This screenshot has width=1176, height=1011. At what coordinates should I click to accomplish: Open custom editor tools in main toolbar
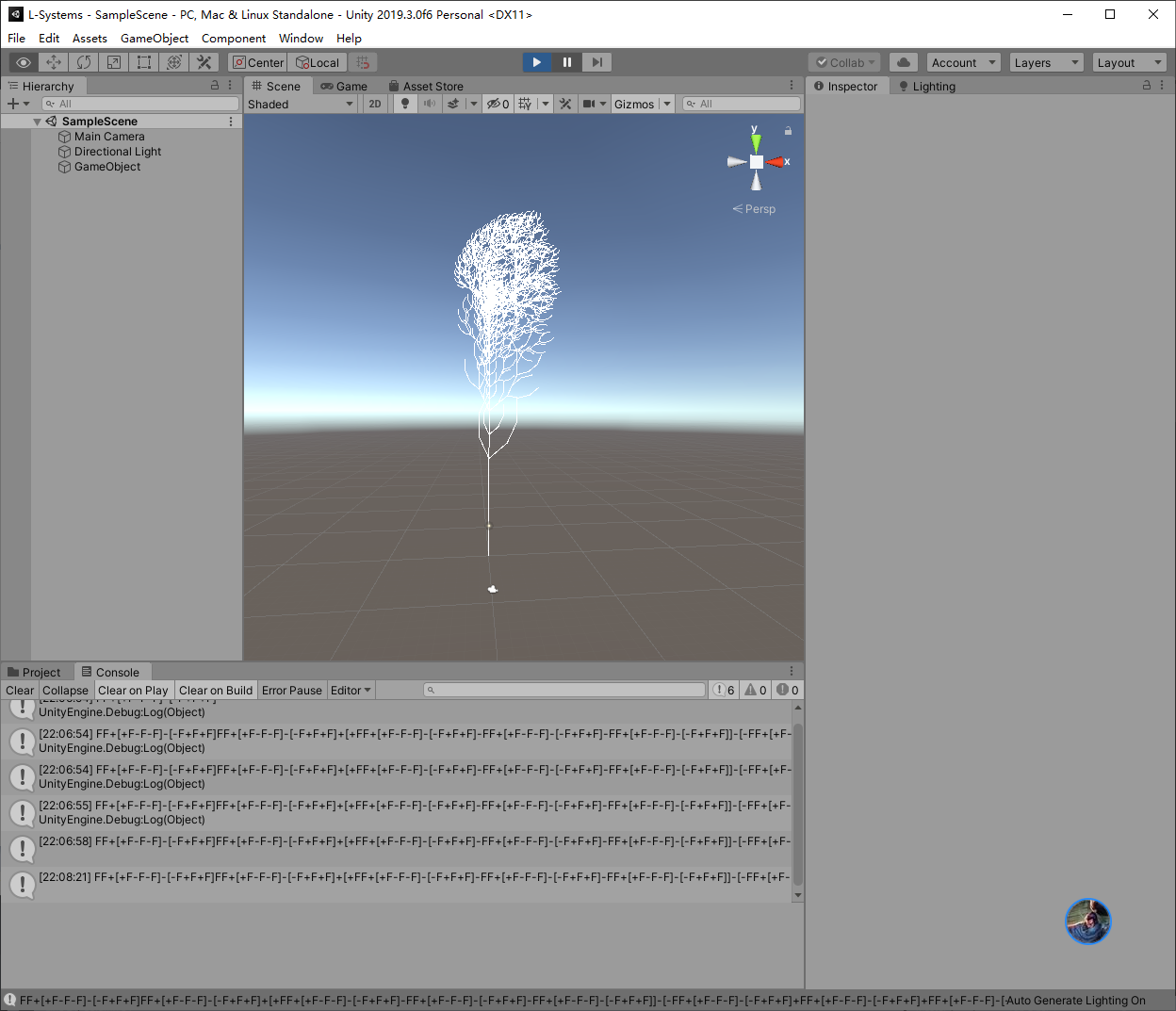pyautogui.click(x=204, y=62)
